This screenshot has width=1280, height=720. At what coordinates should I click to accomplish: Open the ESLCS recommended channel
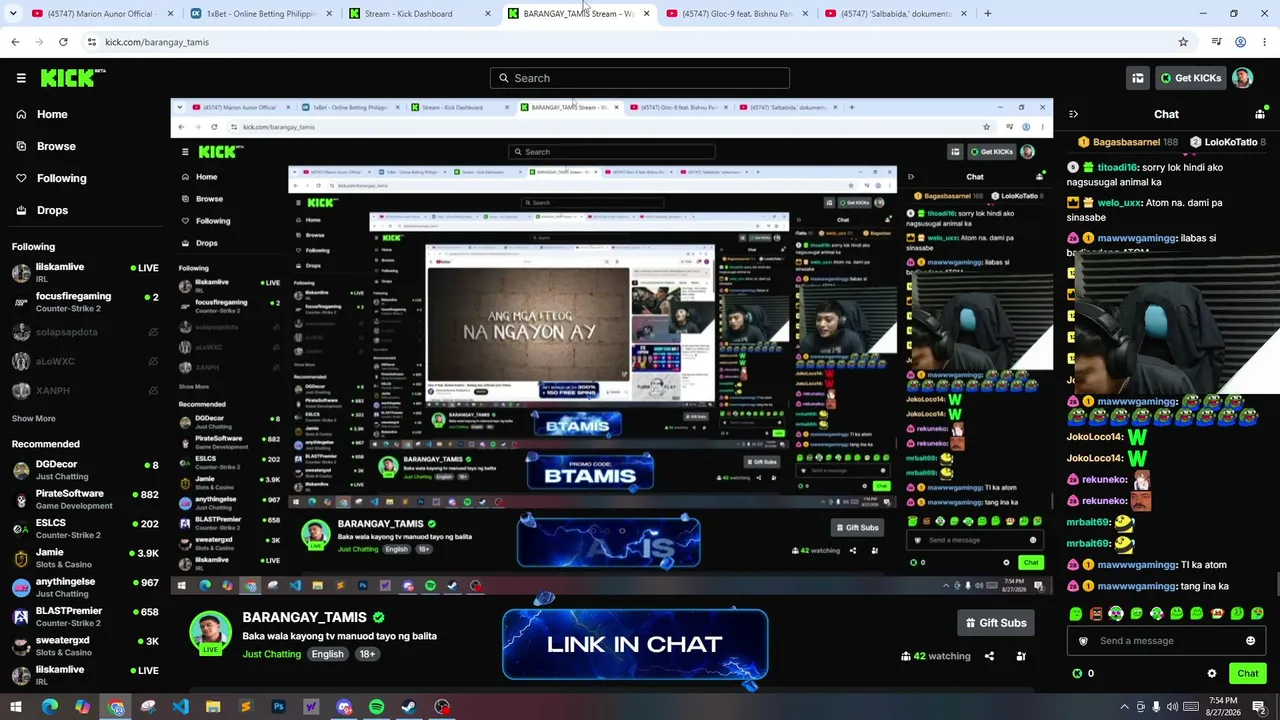[x=85, y=528]
